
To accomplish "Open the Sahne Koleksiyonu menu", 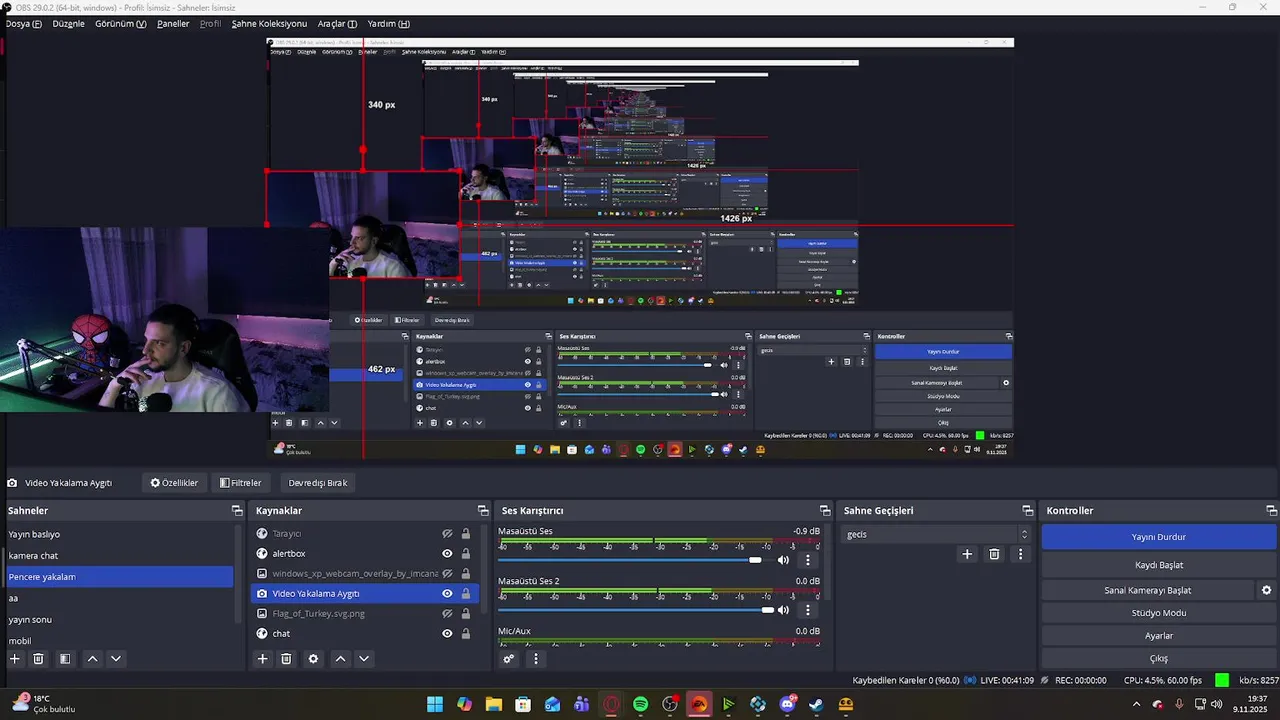I will [x=269, y=23].
